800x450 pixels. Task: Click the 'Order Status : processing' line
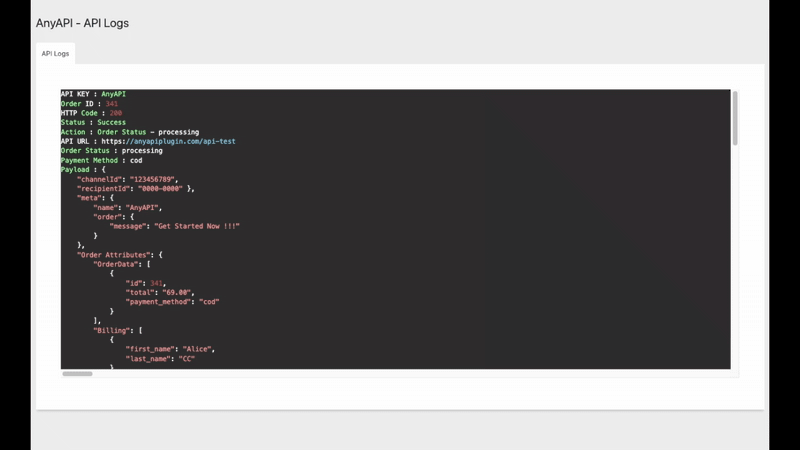pyautogui.click(x=112, y=151)
